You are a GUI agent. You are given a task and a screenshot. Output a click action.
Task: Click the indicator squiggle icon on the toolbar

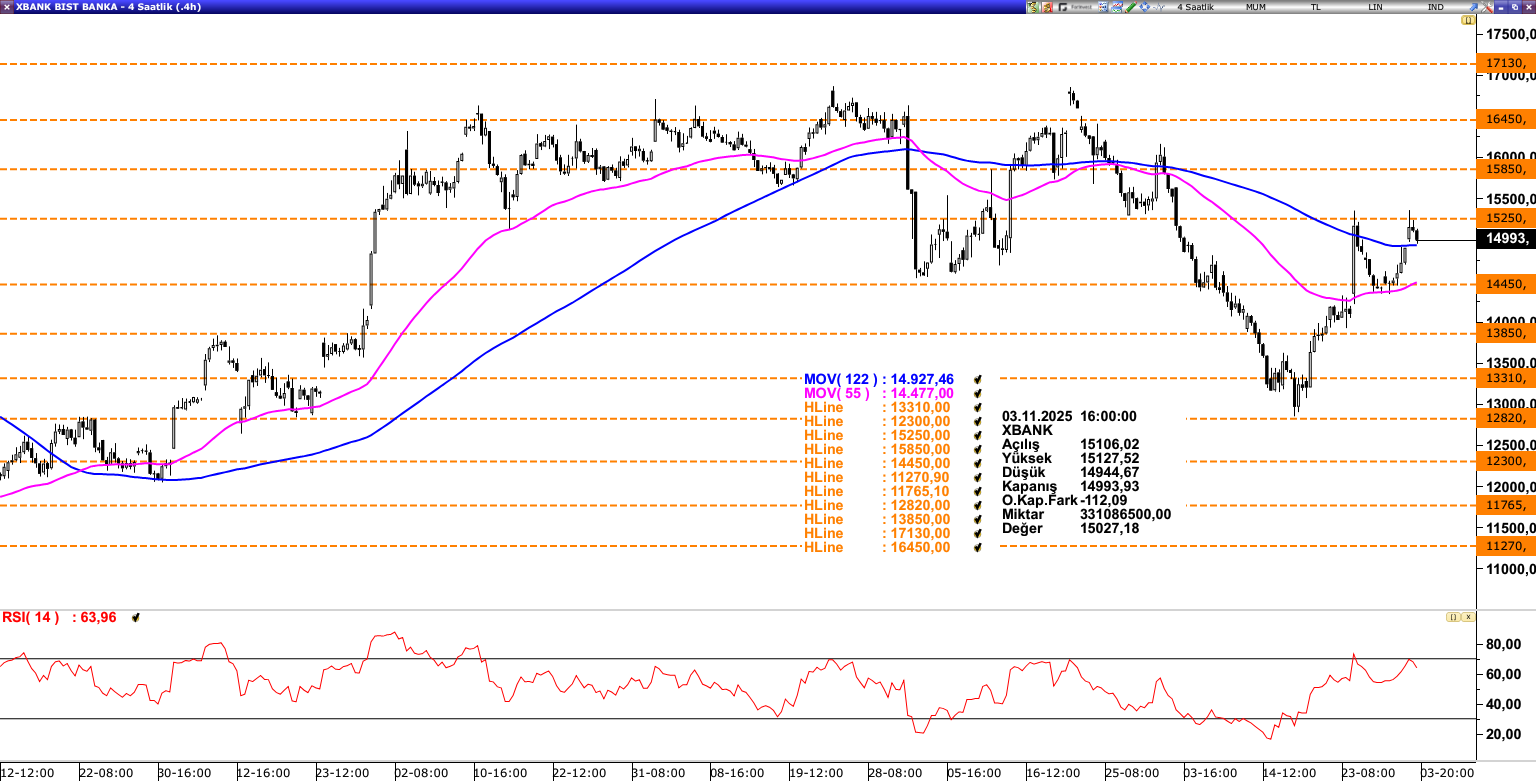[x=1159, y=6]
